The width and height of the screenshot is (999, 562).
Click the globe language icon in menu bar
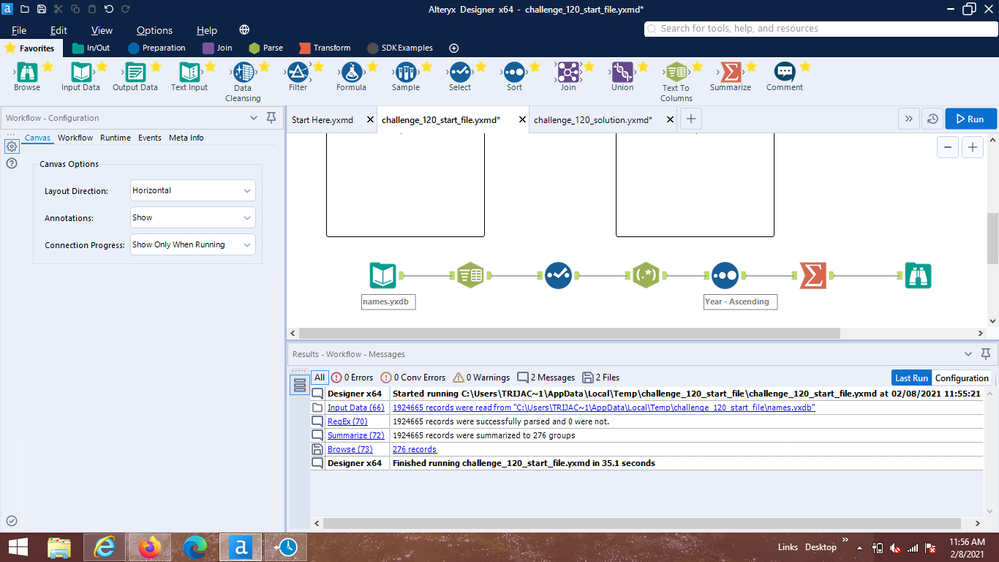(245, 30)
